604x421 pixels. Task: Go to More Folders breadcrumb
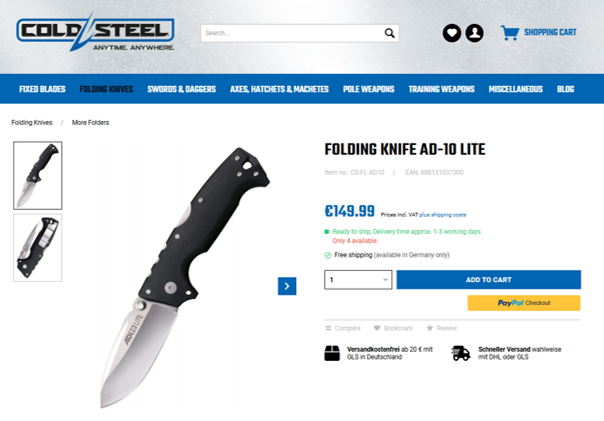(x=91, y=122)
